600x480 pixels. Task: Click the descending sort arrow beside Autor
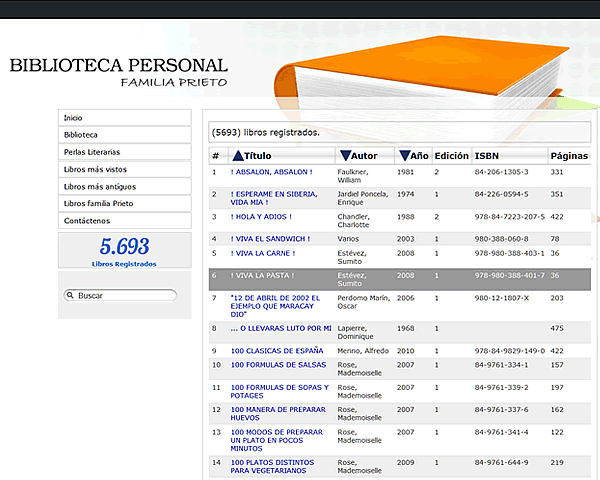pyautogui.click(x=345, y=156)
